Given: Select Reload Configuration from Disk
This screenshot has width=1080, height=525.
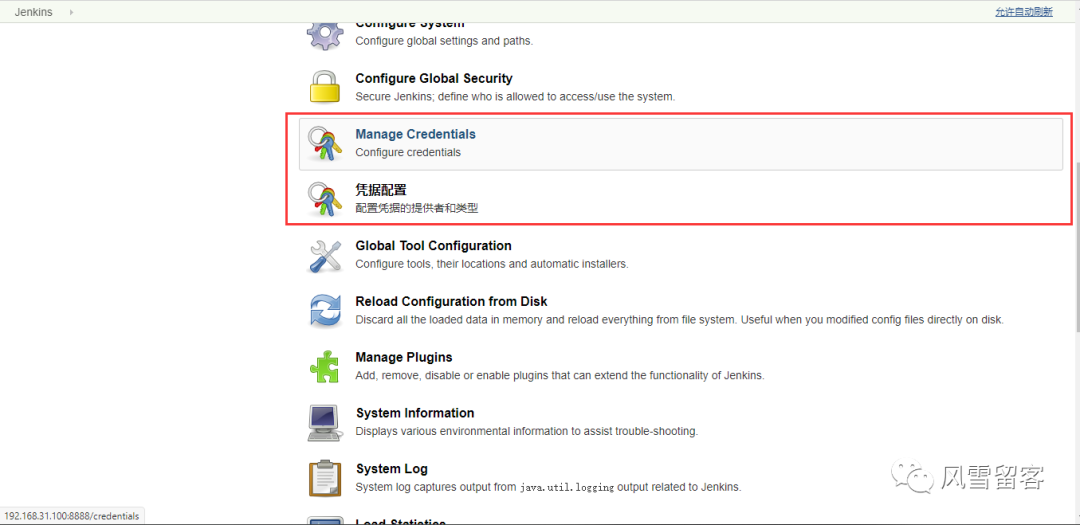Looking at the screenshot, I should 451,302.
